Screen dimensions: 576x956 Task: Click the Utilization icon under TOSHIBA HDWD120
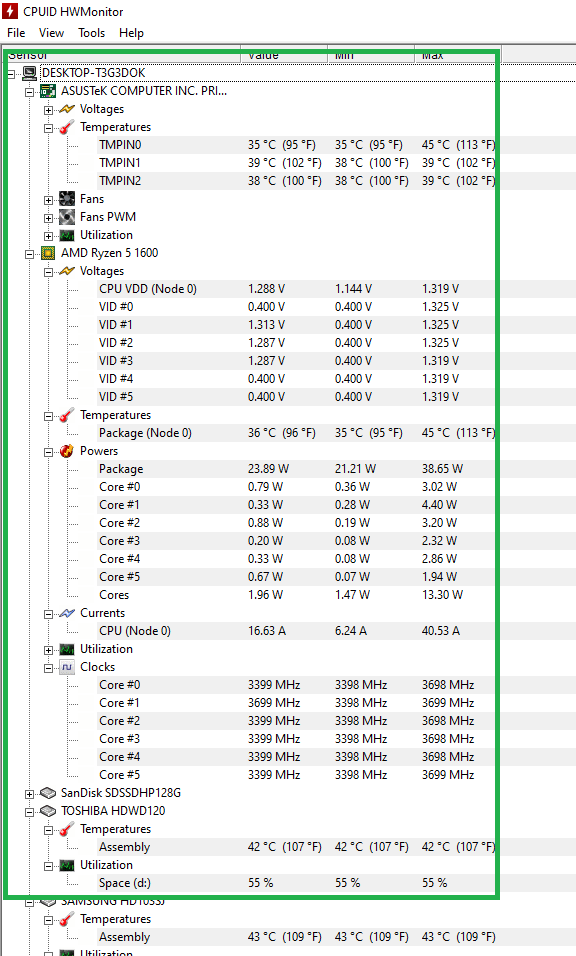(67, 865)
